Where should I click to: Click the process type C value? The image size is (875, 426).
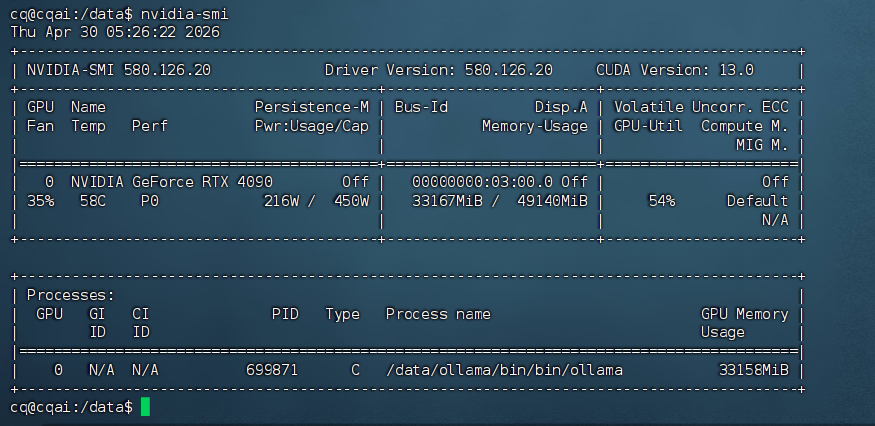355,370
